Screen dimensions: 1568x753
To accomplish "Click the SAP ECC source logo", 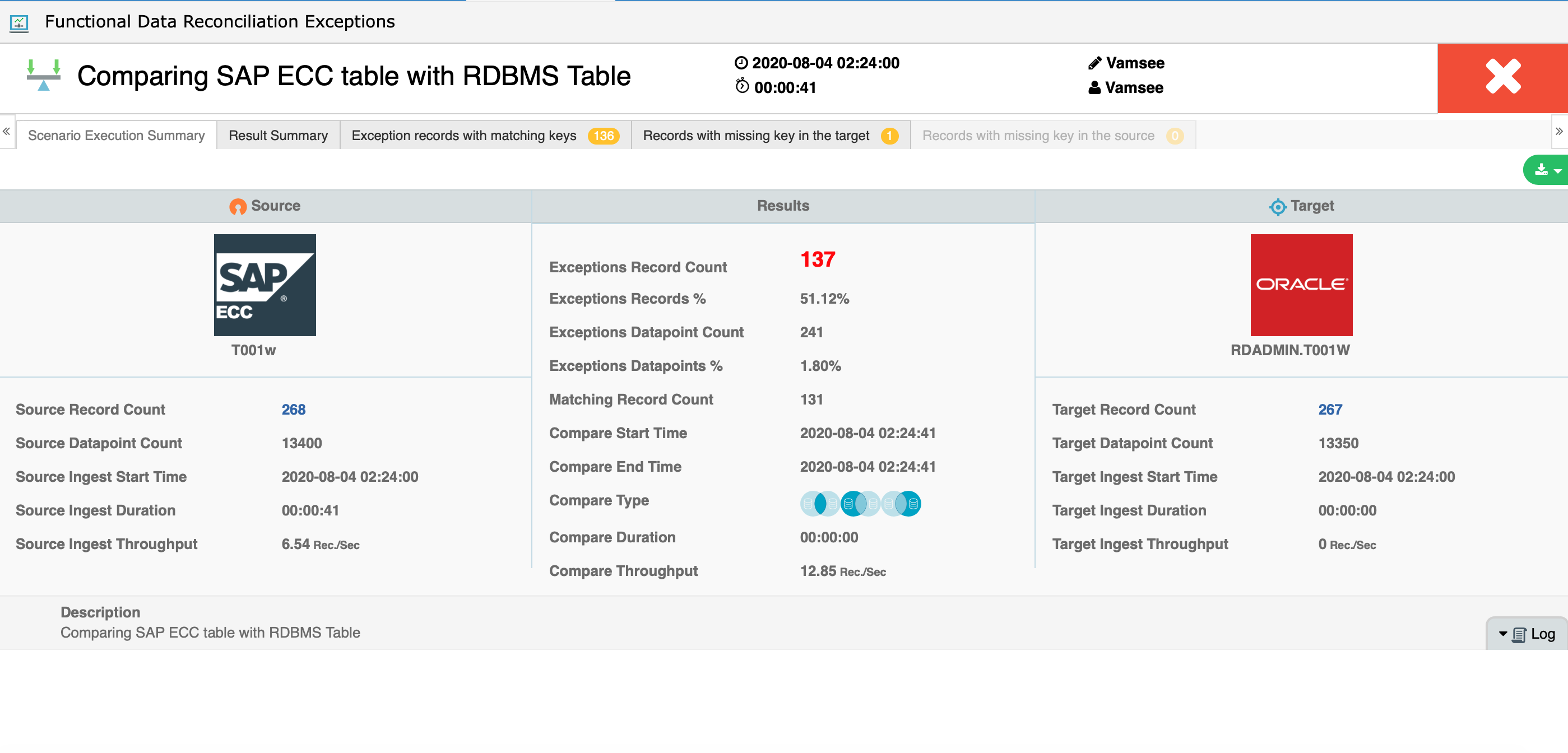I will (265, 285).
